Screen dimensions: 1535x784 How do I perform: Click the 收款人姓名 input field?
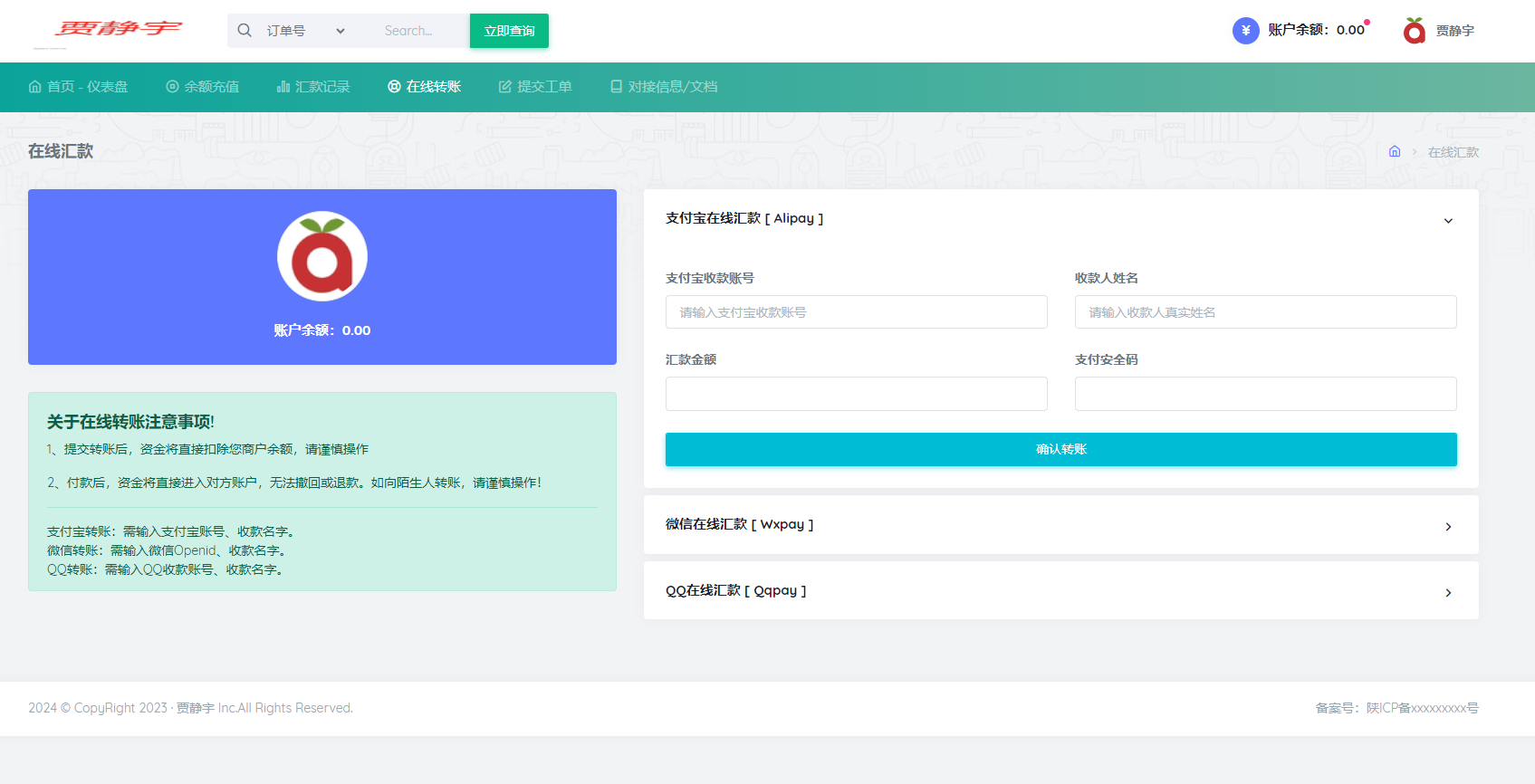1266,312
